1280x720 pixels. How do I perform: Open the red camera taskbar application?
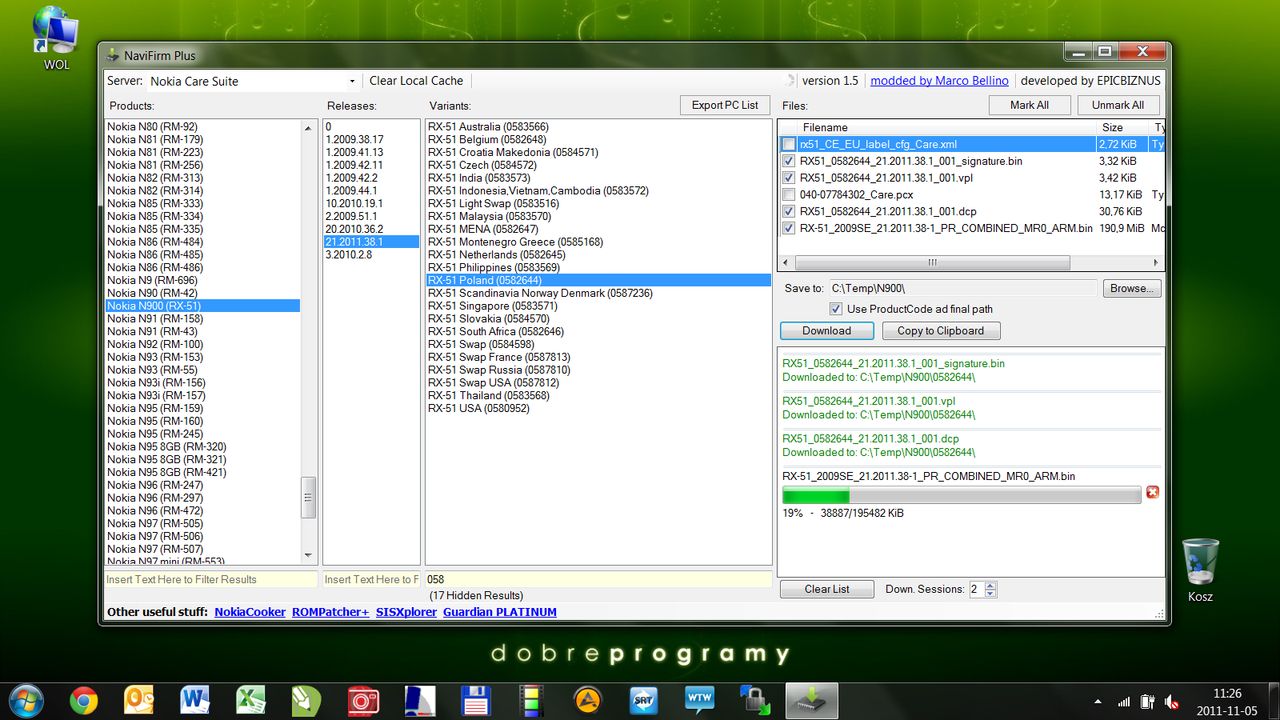coord(363,701)
